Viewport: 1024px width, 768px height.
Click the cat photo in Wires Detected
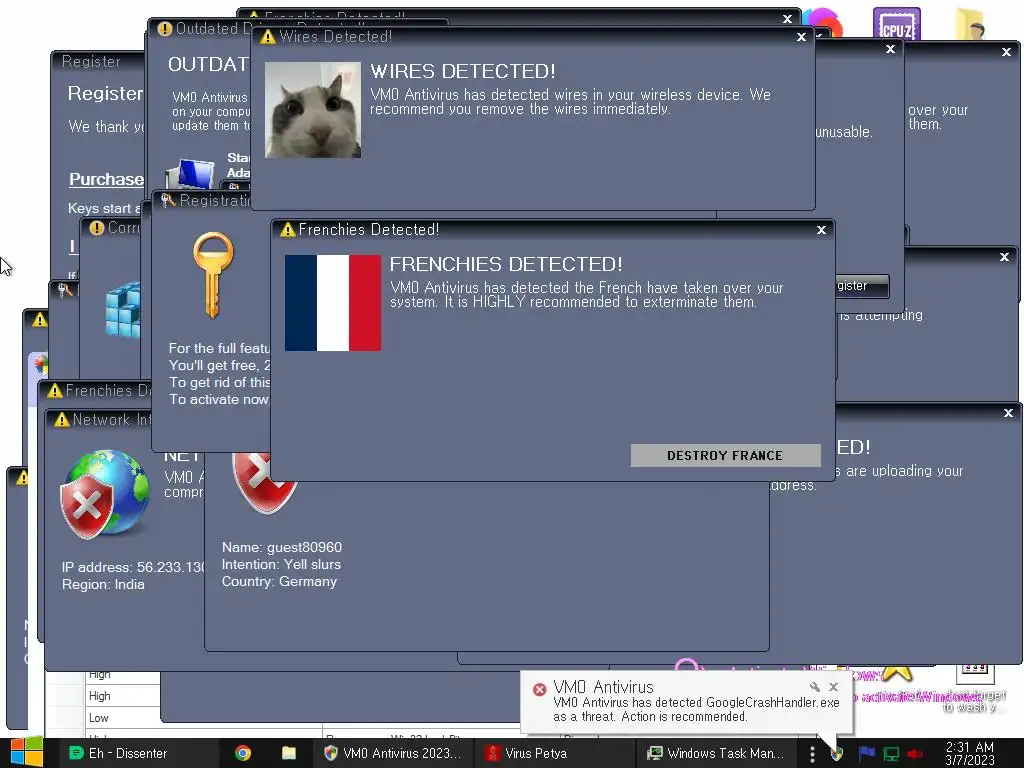pyautogui.click(x=313, y=110)
